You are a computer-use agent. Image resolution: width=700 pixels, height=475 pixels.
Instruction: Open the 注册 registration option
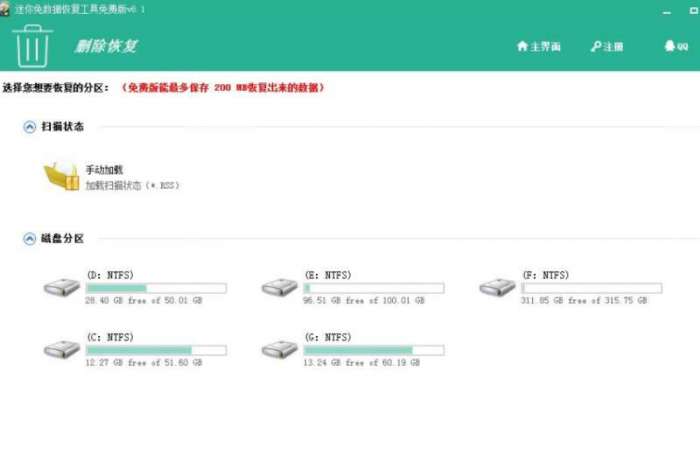(607, 47)
